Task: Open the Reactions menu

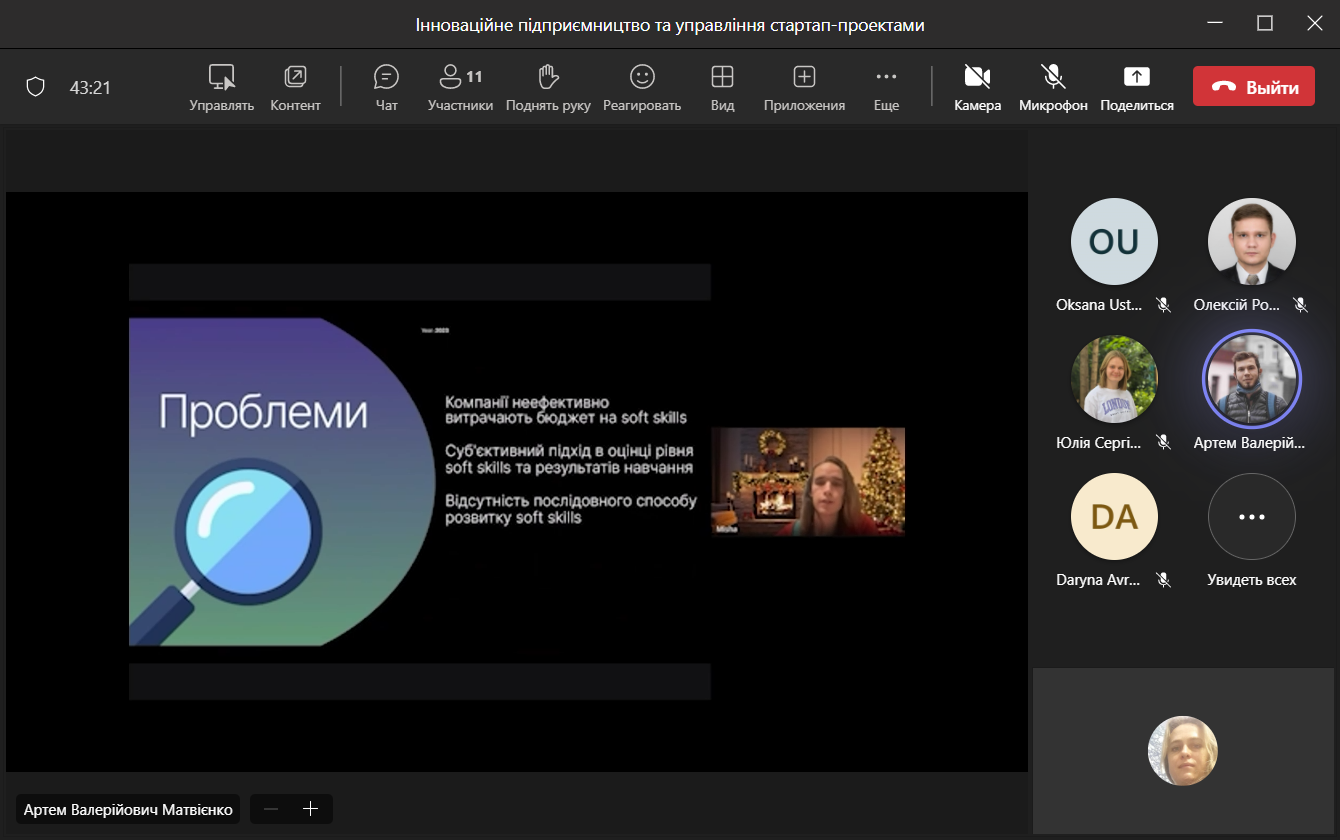Action: coord(641,87)
